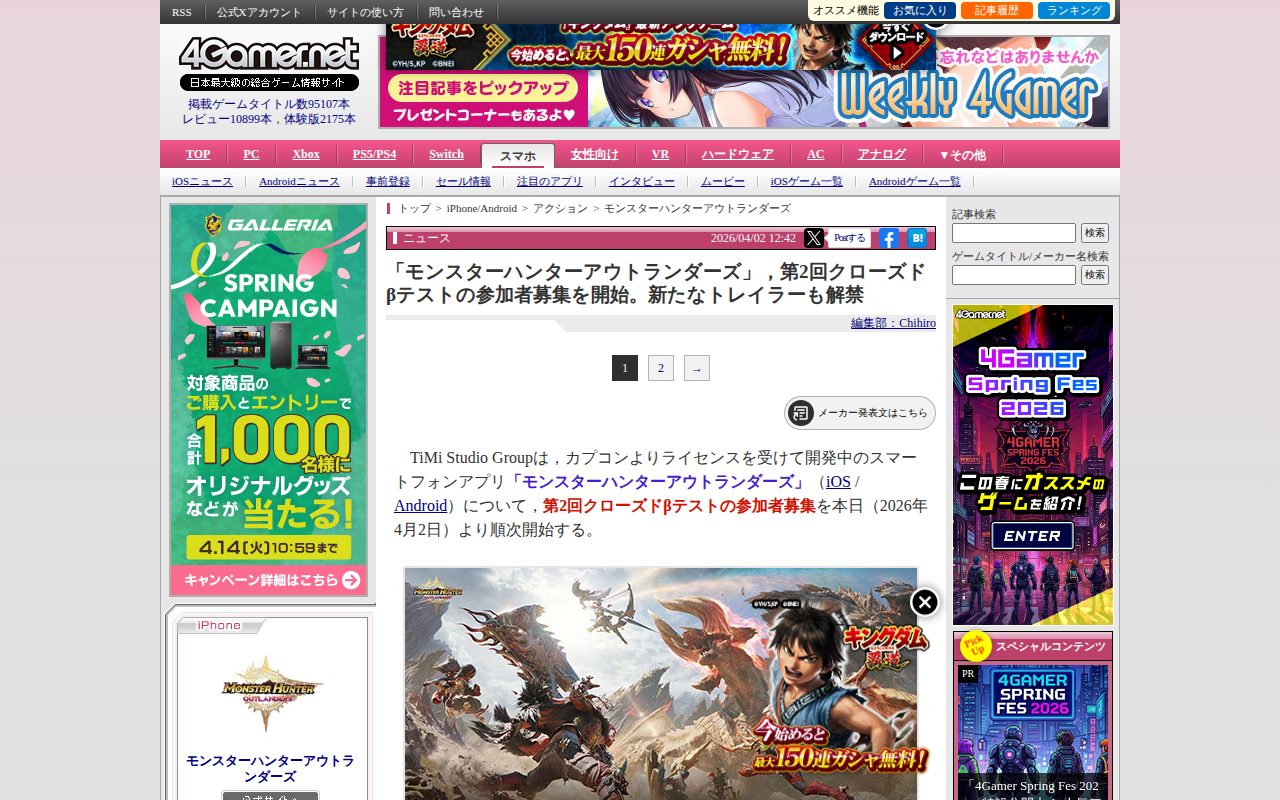Open the VR navigation tab
The width and height of the screenshot is (1280, 800).
(660, 154)
